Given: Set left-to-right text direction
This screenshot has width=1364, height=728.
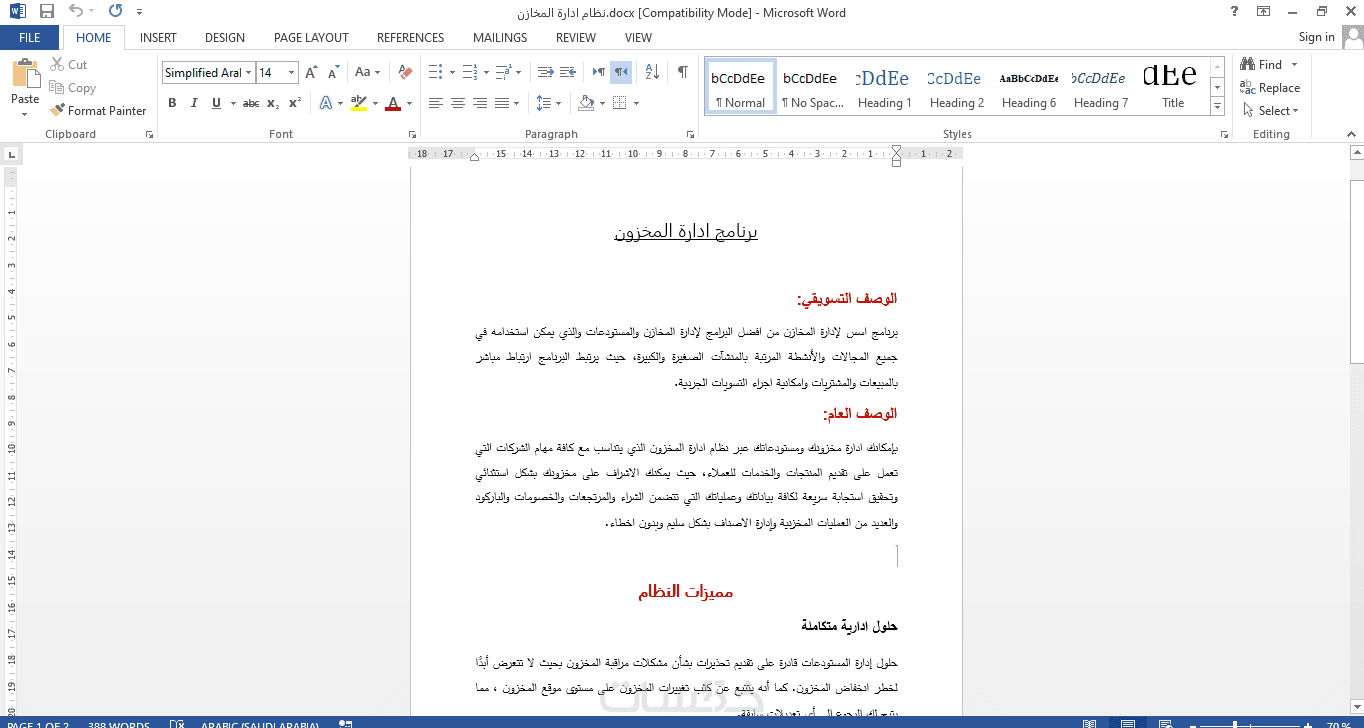Looking at the screenshot, I should coord(599,73).
